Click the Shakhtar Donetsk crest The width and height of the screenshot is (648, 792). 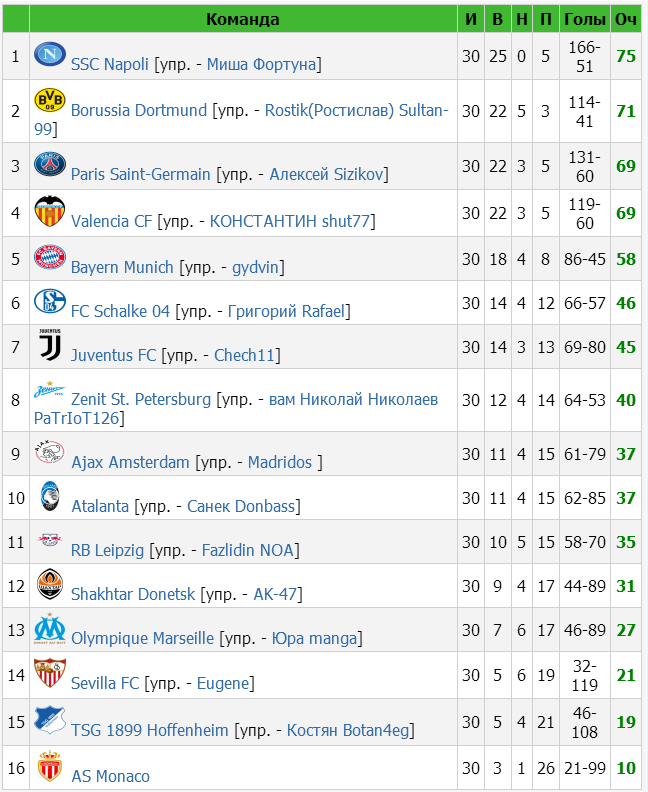coord(49,584)
